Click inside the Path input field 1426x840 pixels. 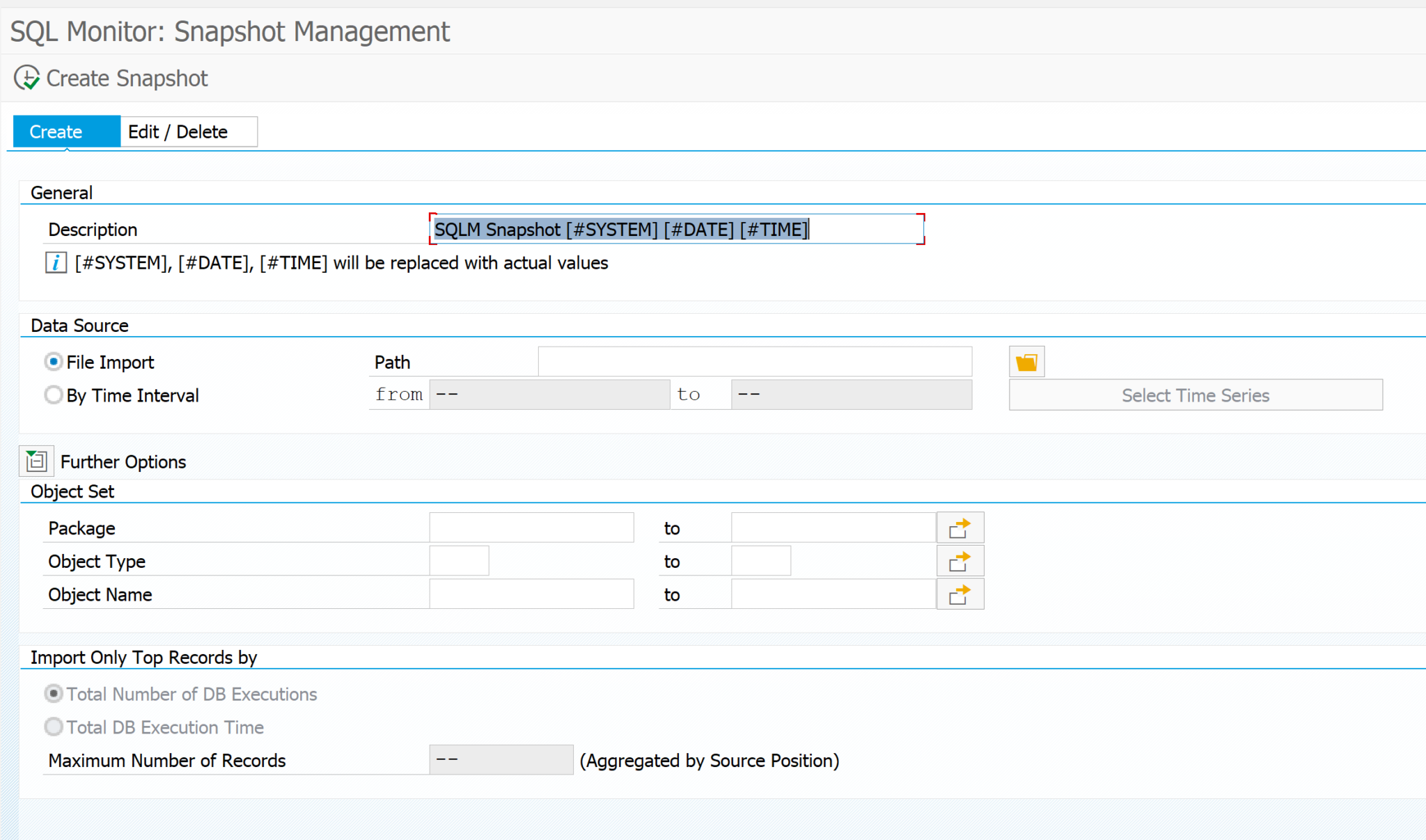tap(754, 361)
